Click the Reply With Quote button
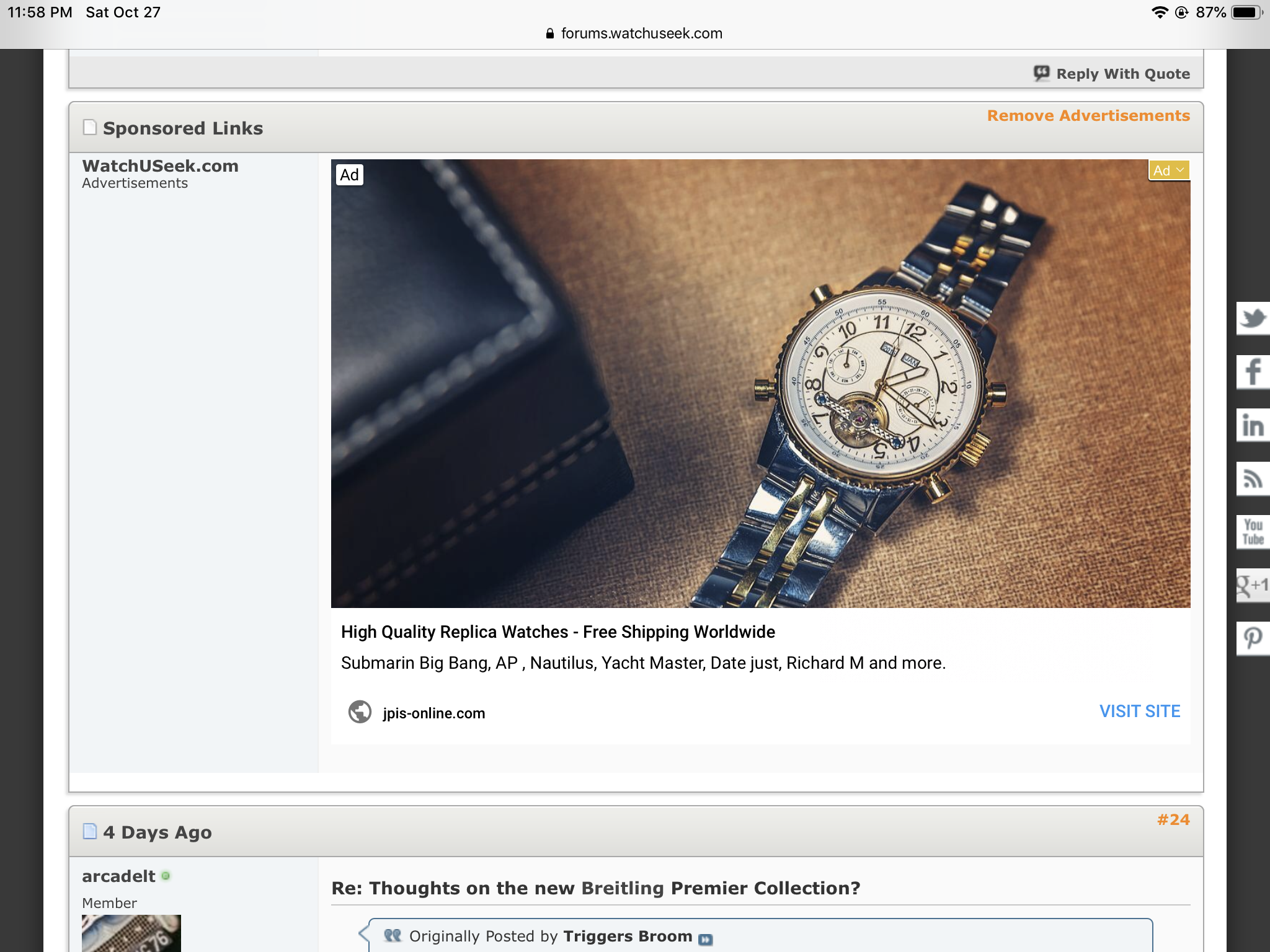 pyautogui.click(x=1112, y=74)
